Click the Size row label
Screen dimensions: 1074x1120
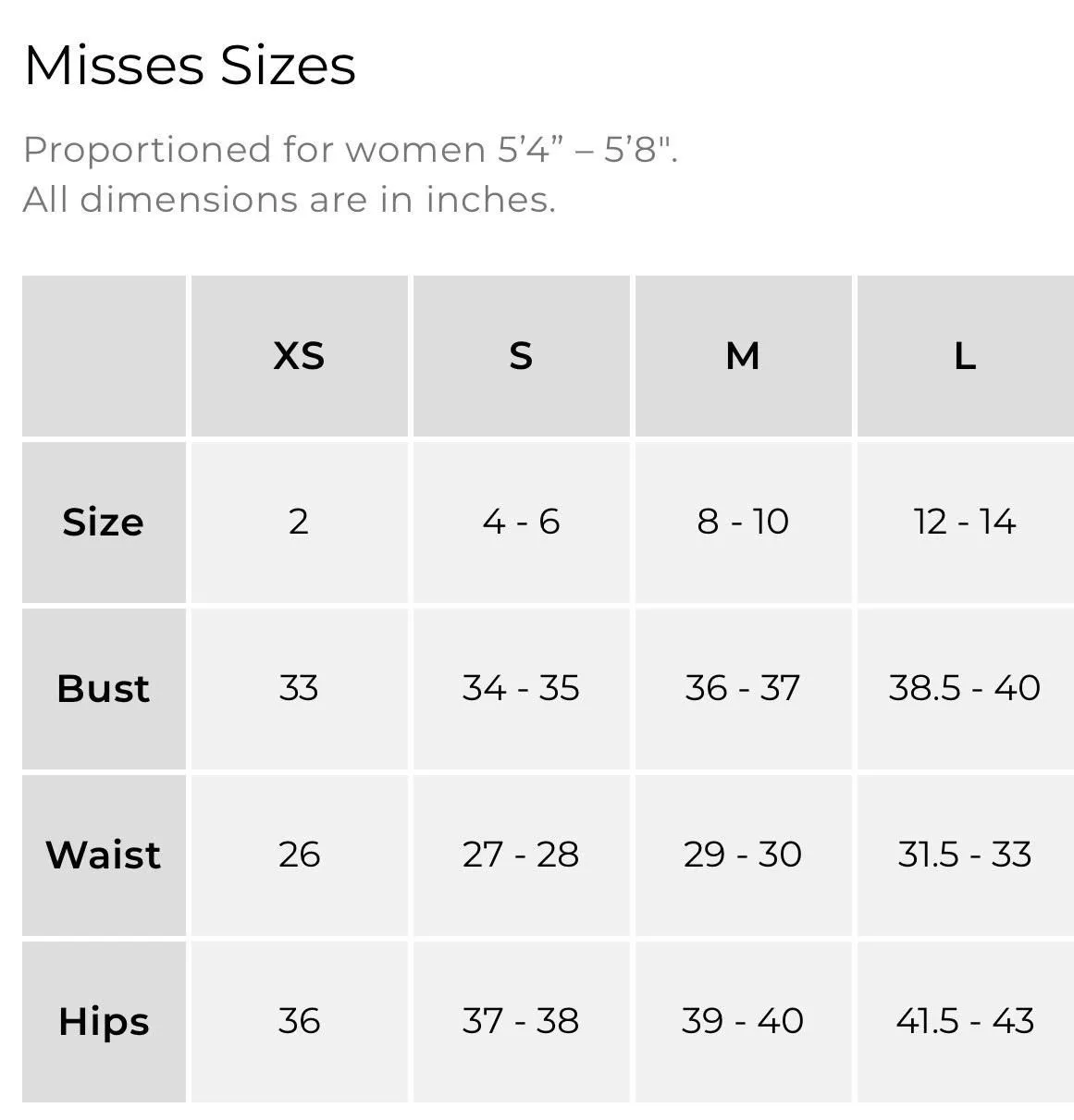tap(104, 523)
